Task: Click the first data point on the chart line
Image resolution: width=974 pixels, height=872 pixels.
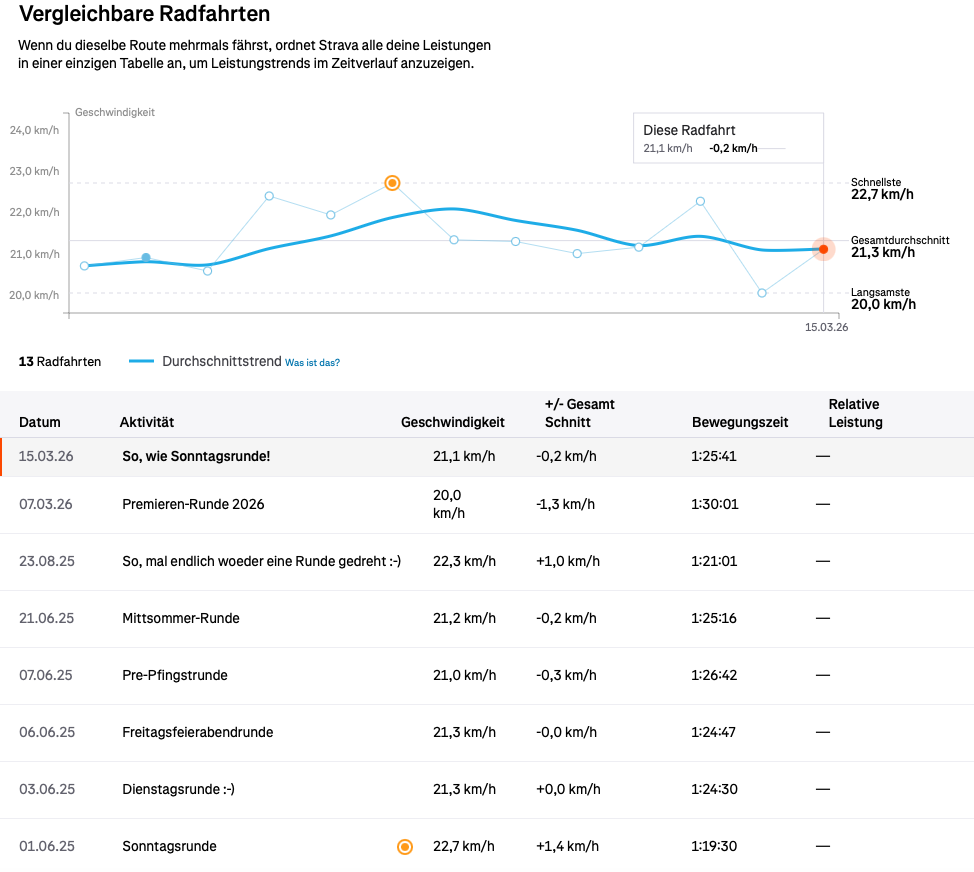Action: [x=84, y=266]
